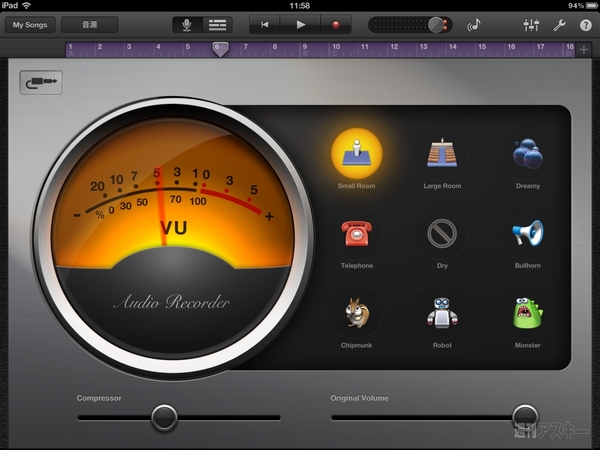The image size is (600, 450).
Task: Click the Audio Recorder label
Action: click(171, 302)
